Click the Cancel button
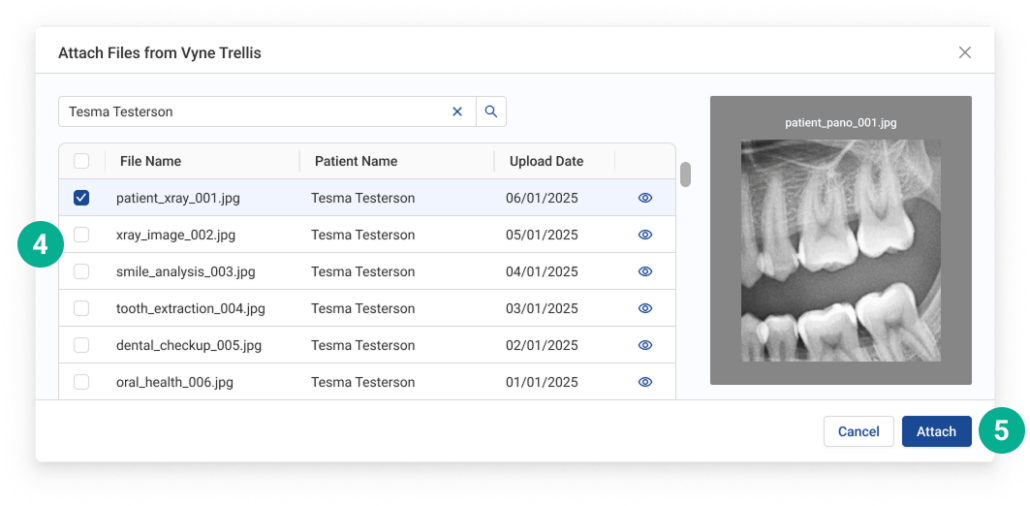The width and height of the screenshot is (1030, 506). click(x=858, y=432)
